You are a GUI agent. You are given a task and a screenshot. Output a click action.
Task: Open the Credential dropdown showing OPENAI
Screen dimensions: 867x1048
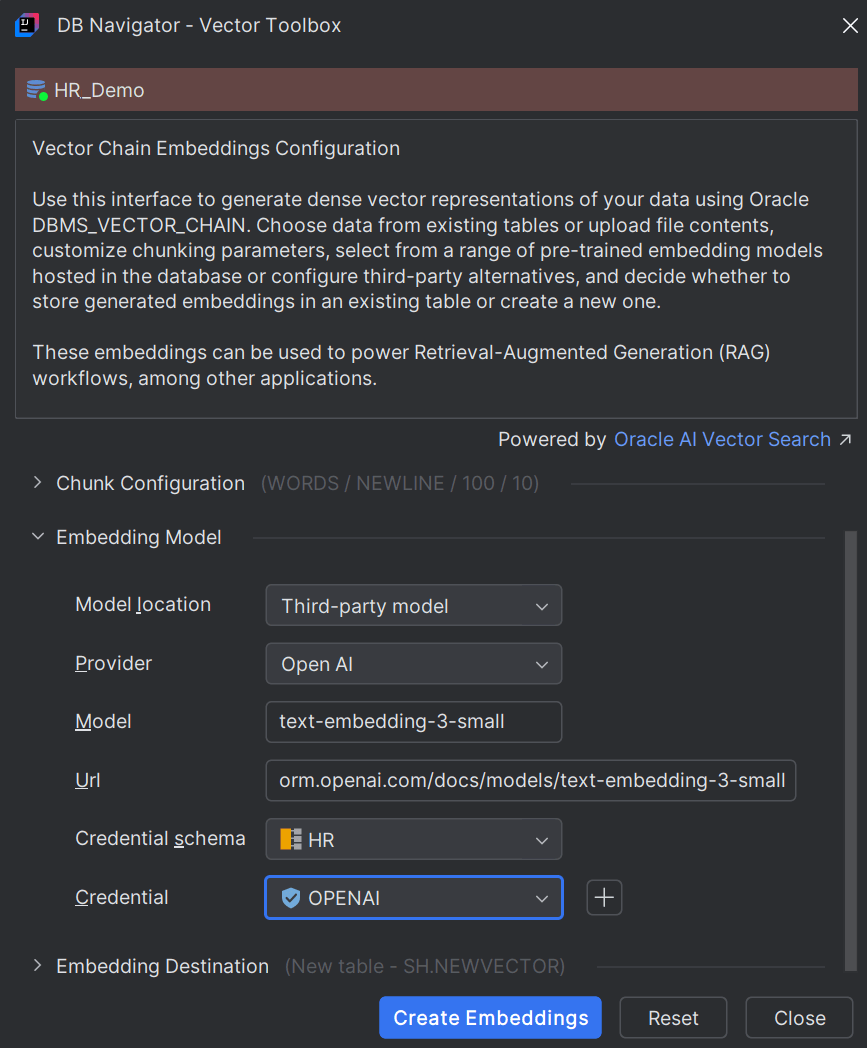coord(414,898)
